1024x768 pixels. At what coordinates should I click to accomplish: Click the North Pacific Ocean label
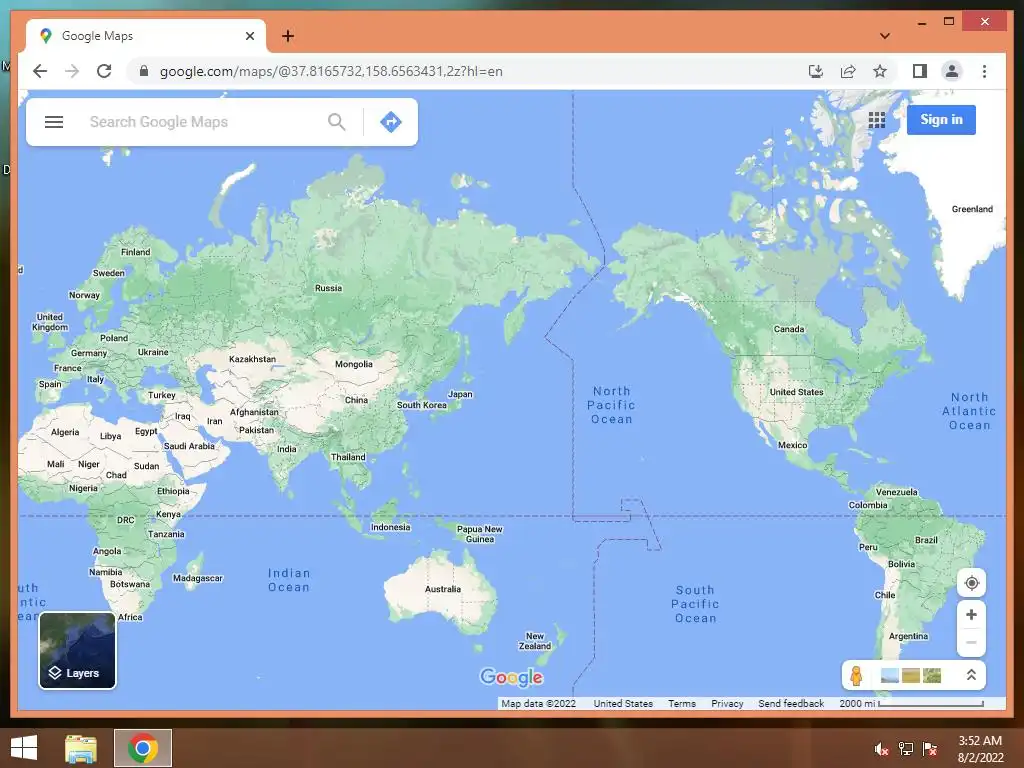tap(611, 405)
